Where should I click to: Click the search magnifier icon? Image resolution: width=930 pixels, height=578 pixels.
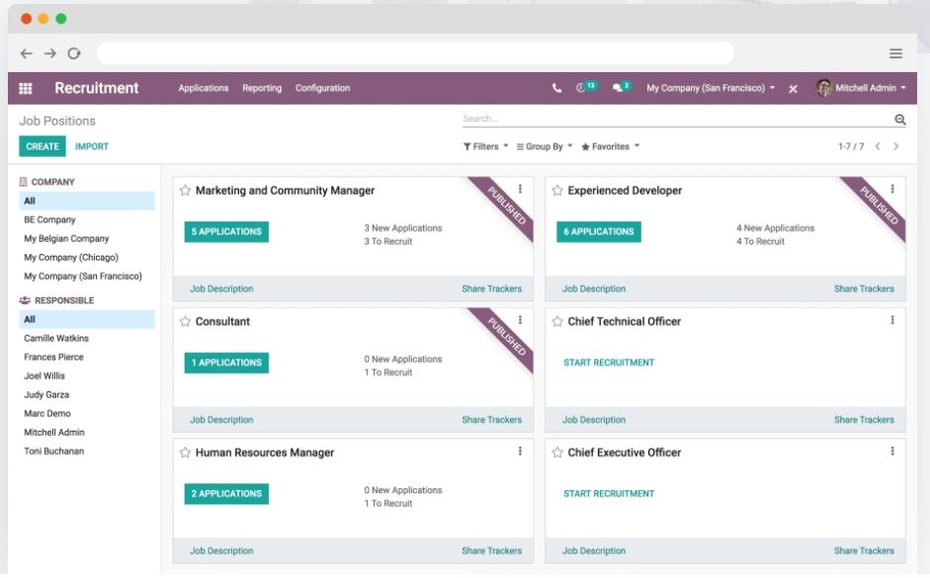(x=899, y=120)
